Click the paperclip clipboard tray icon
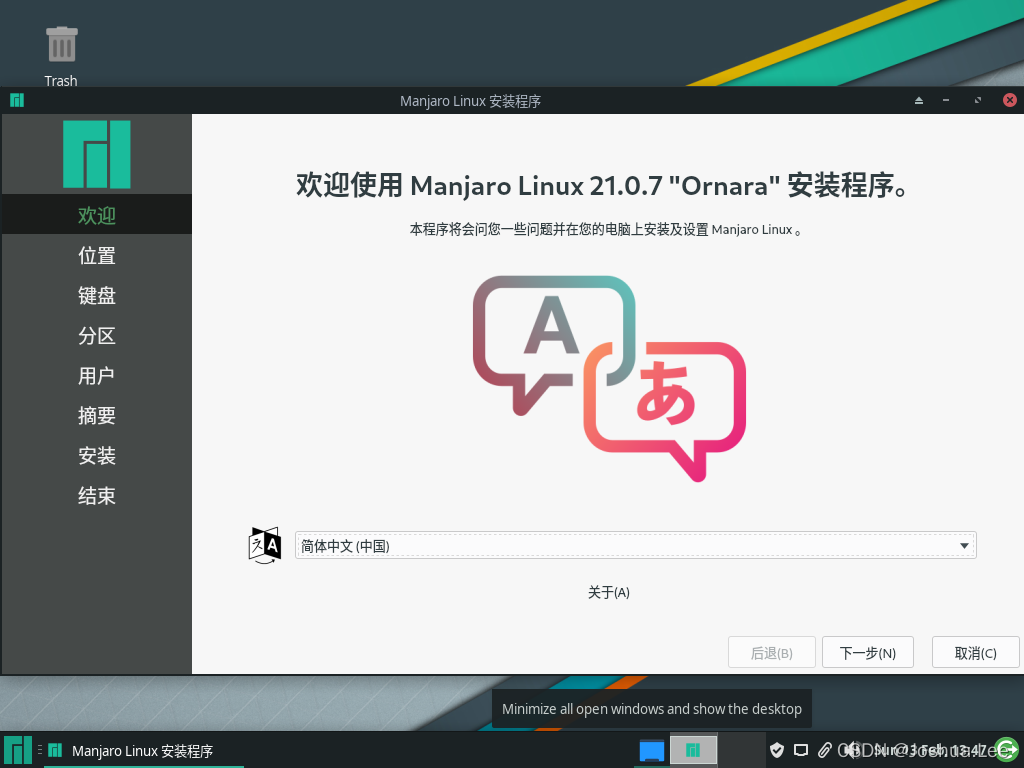1024x768 pixels. tap(825, 750)
